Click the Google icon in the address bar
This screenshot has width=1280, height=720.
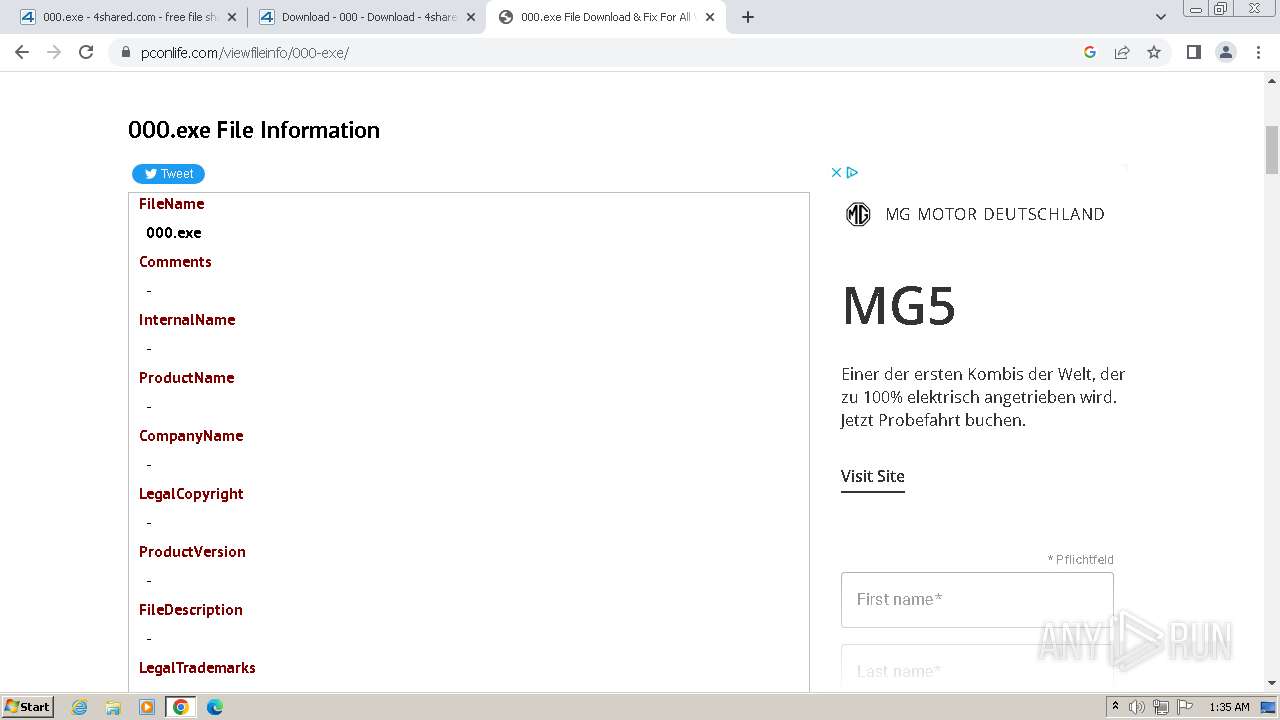[x=1090, y=52]
